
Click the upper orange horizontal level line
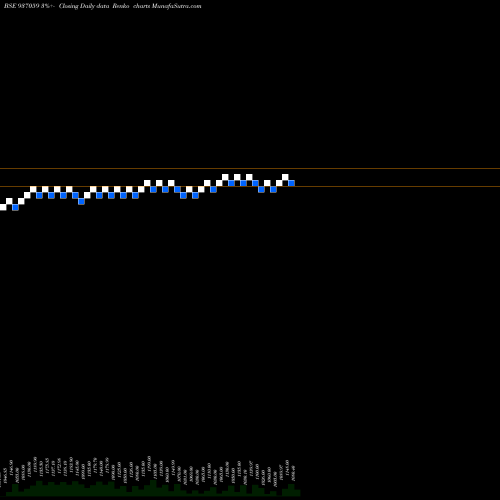[250, 168]
